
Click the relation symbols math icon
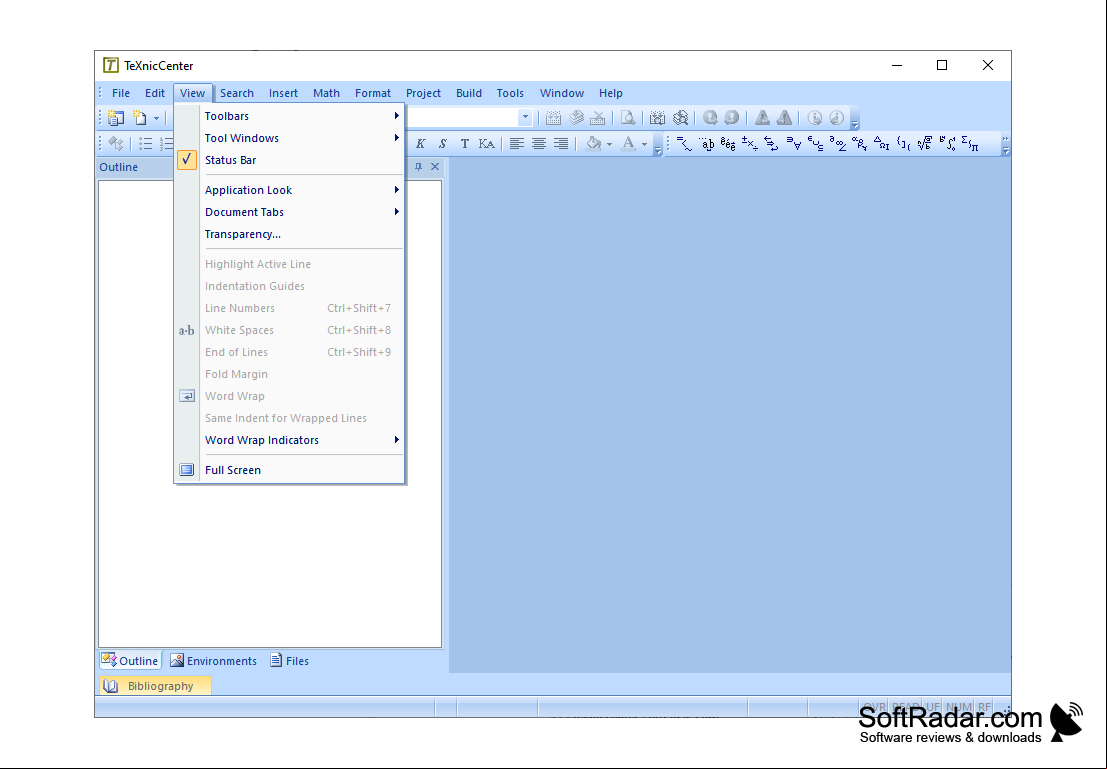(685, 144)
